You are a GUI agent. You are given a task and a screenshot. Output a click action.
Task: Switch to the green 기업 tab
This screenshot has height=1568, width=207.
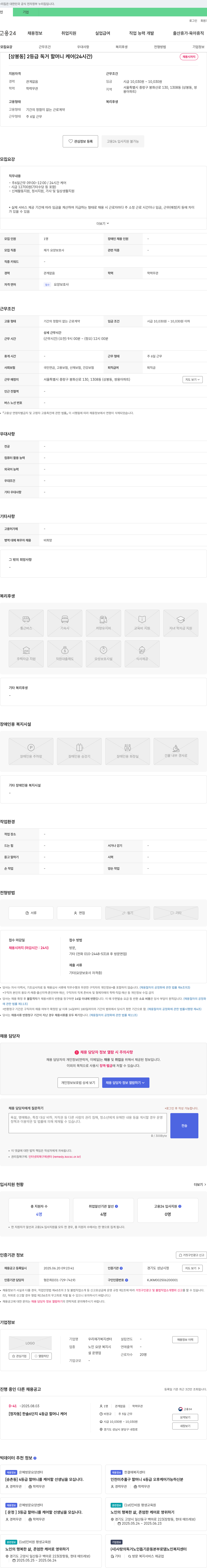click(x=26, y=12)
